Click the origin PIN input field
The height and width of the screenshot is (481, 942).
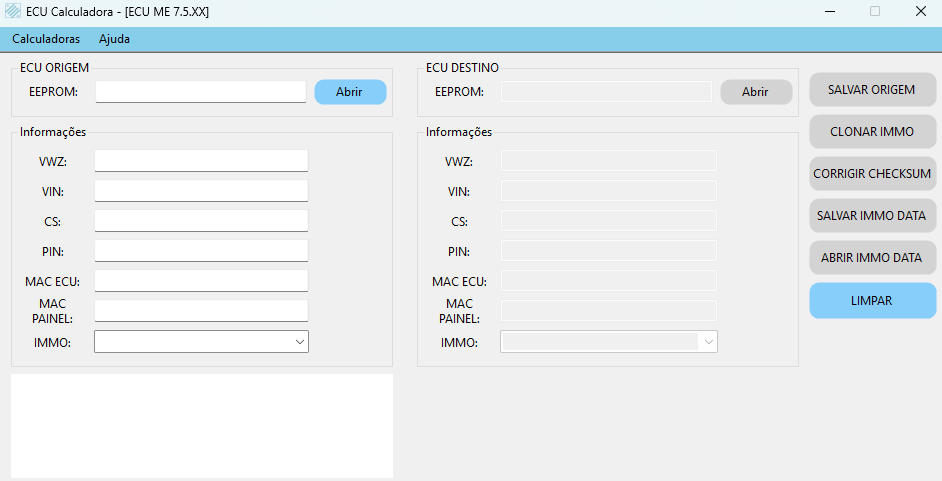[x=201, y=251]
